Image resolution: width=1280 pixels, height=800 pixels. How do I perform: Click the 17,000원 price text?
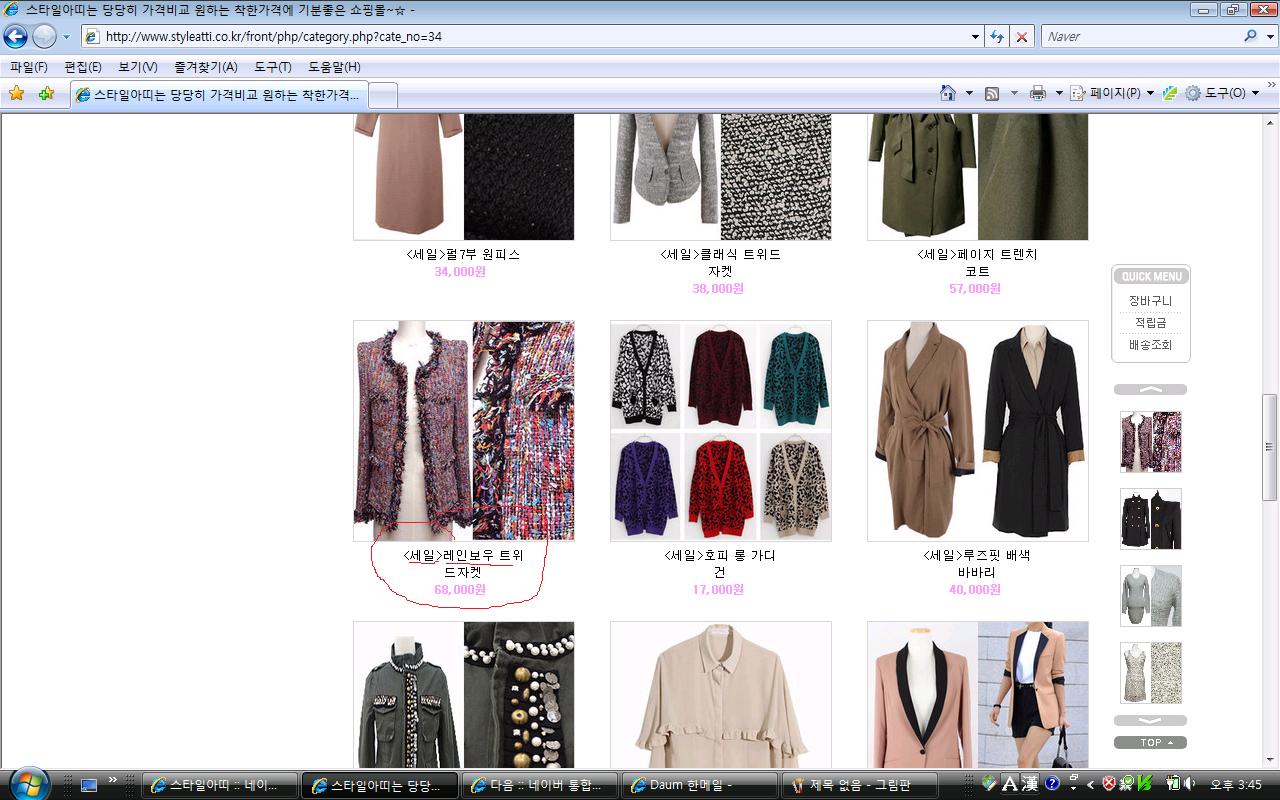pyautogui.click(x=718, y=590)
